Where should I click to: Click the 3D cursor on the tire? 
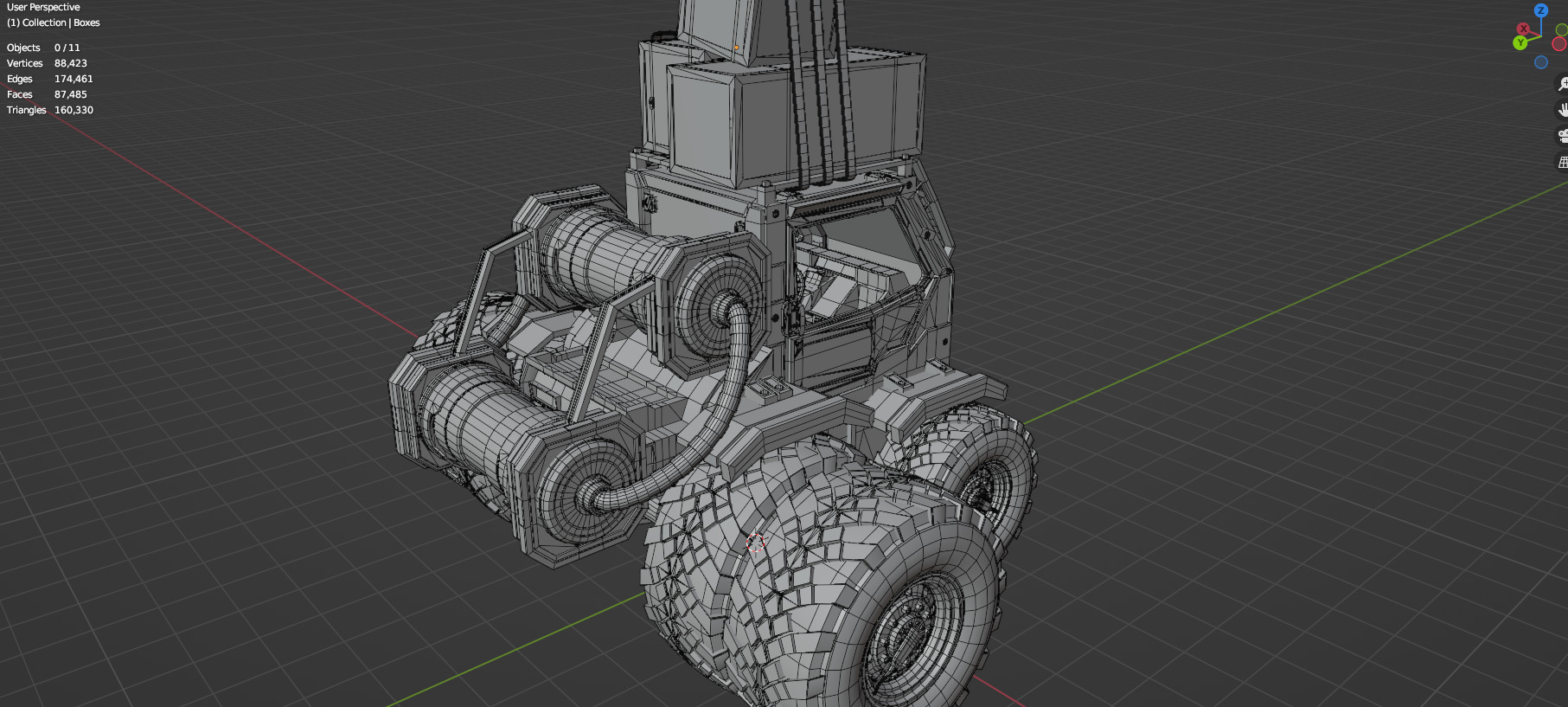[755, 543]
